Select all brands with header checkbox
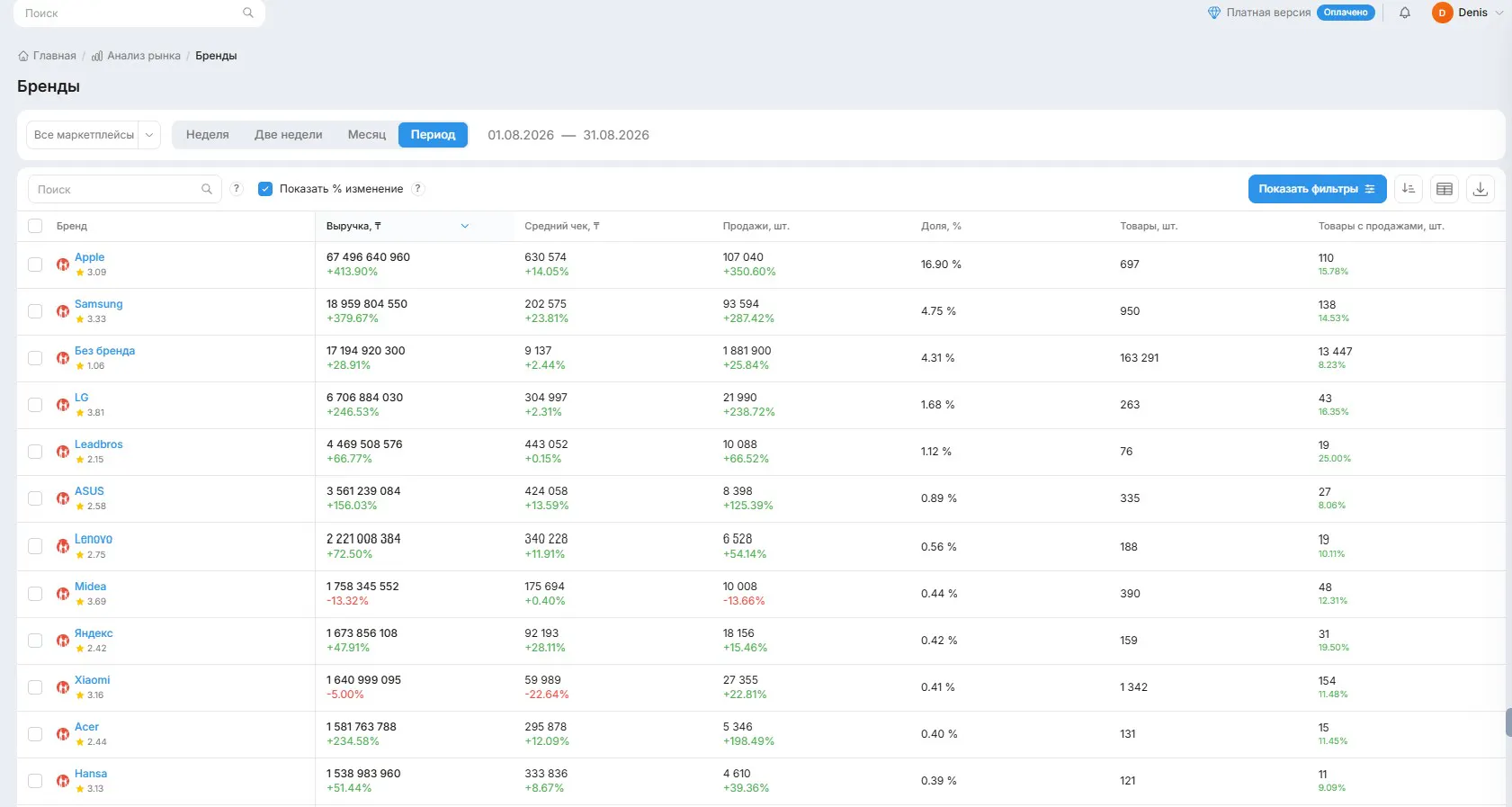 pyautogui.click(x=35, y=226)
